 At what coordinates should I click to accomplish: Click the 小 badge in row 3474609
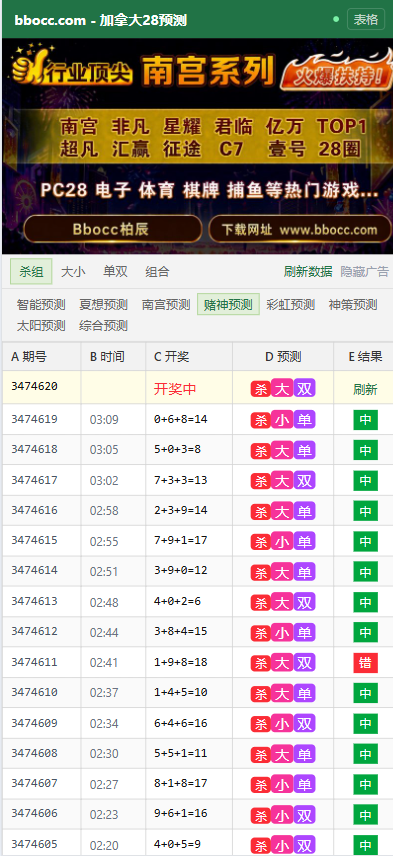click(282, 723)
